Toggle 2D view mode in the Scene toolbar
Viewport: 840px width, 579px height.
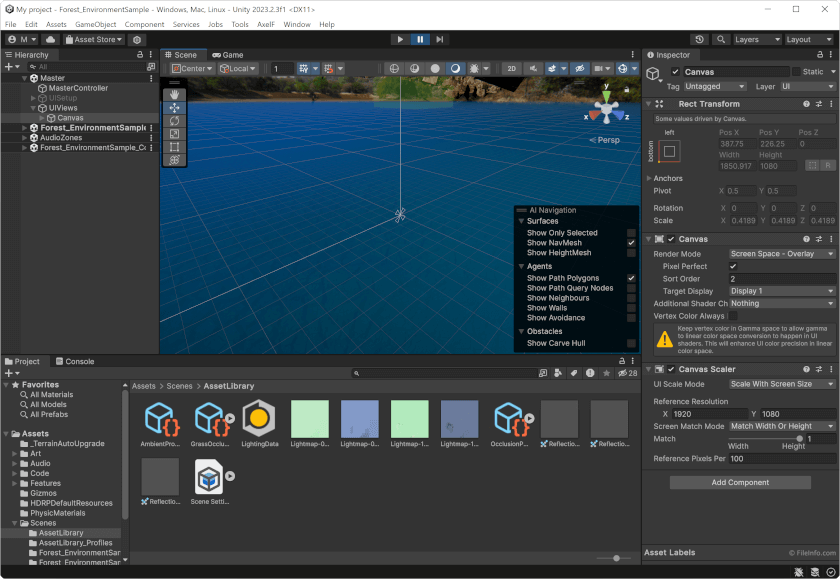tap(511, 68)
